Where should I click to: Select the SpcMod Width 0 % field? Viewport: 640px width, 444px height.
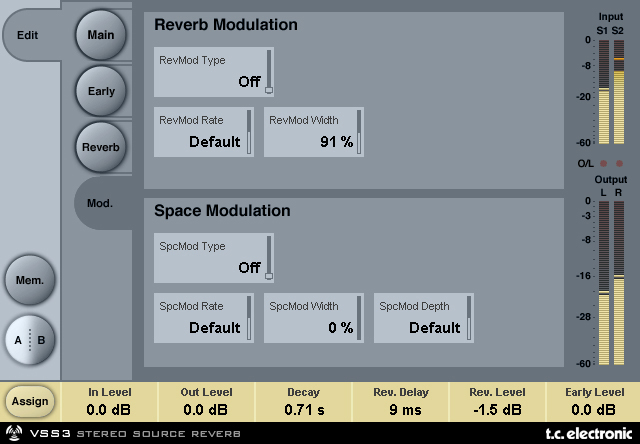[313, 318]
